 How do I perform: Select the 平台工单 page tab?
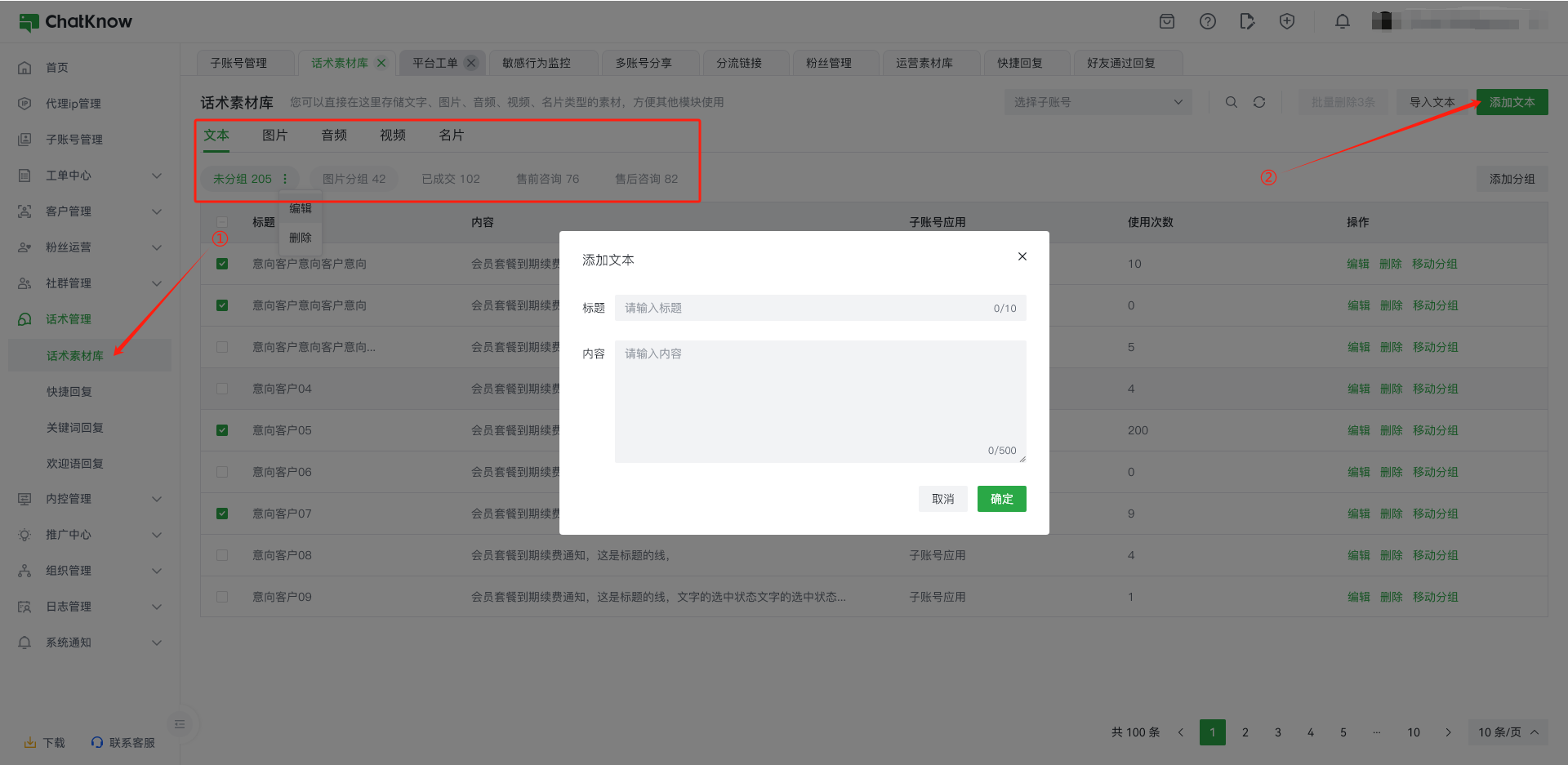coord(434,63)
